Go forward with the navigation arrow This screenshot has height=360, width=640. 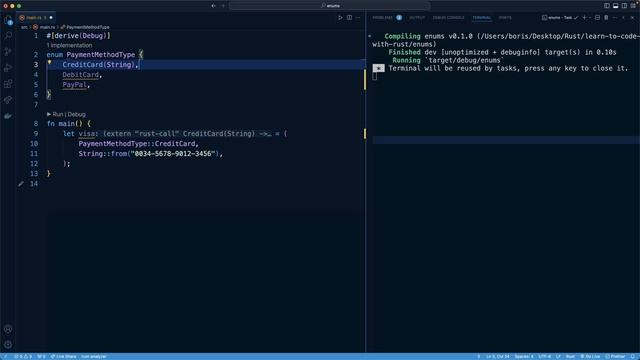click(223, 6)
